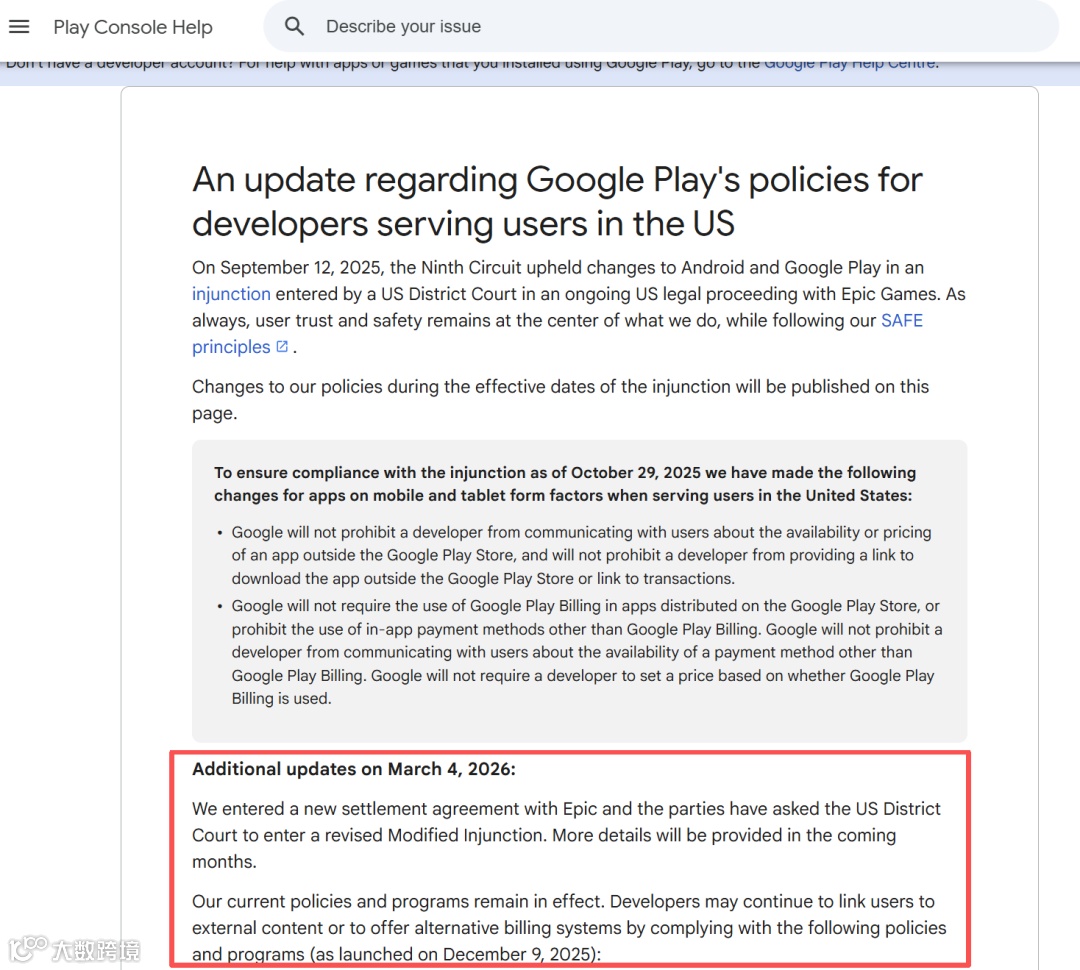This screenshot has height=970, width=1080.
Task: Open external link icon after principles
Action: pyautogui.click(x=282, y=347)
